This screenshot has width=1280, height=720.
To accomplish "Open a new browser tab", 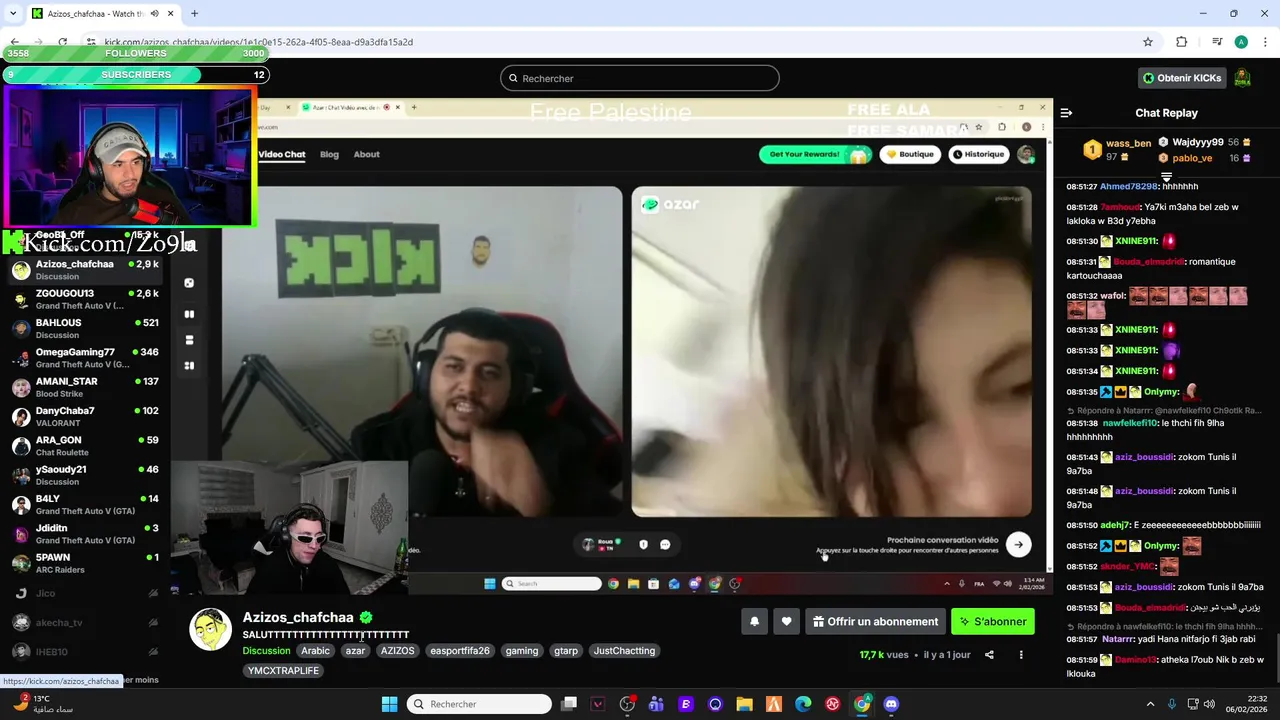I will click(194, 14).
